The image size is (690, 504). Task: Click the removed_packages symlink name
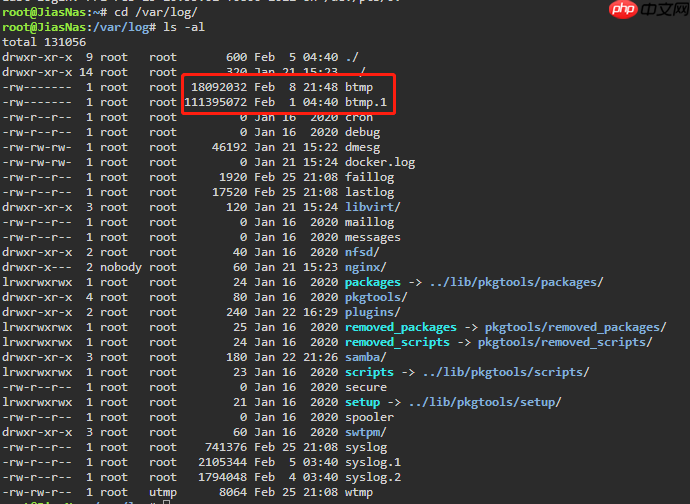tap(401, 327)
